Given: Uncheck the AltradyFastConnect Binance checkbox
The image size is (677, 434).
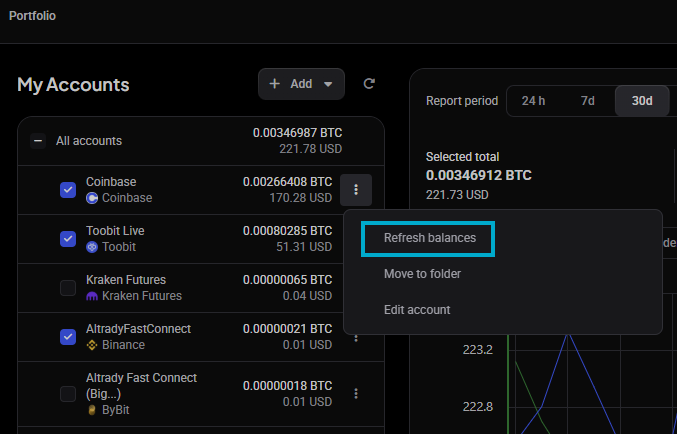Looking at the screenshot, I should (68, 337).
